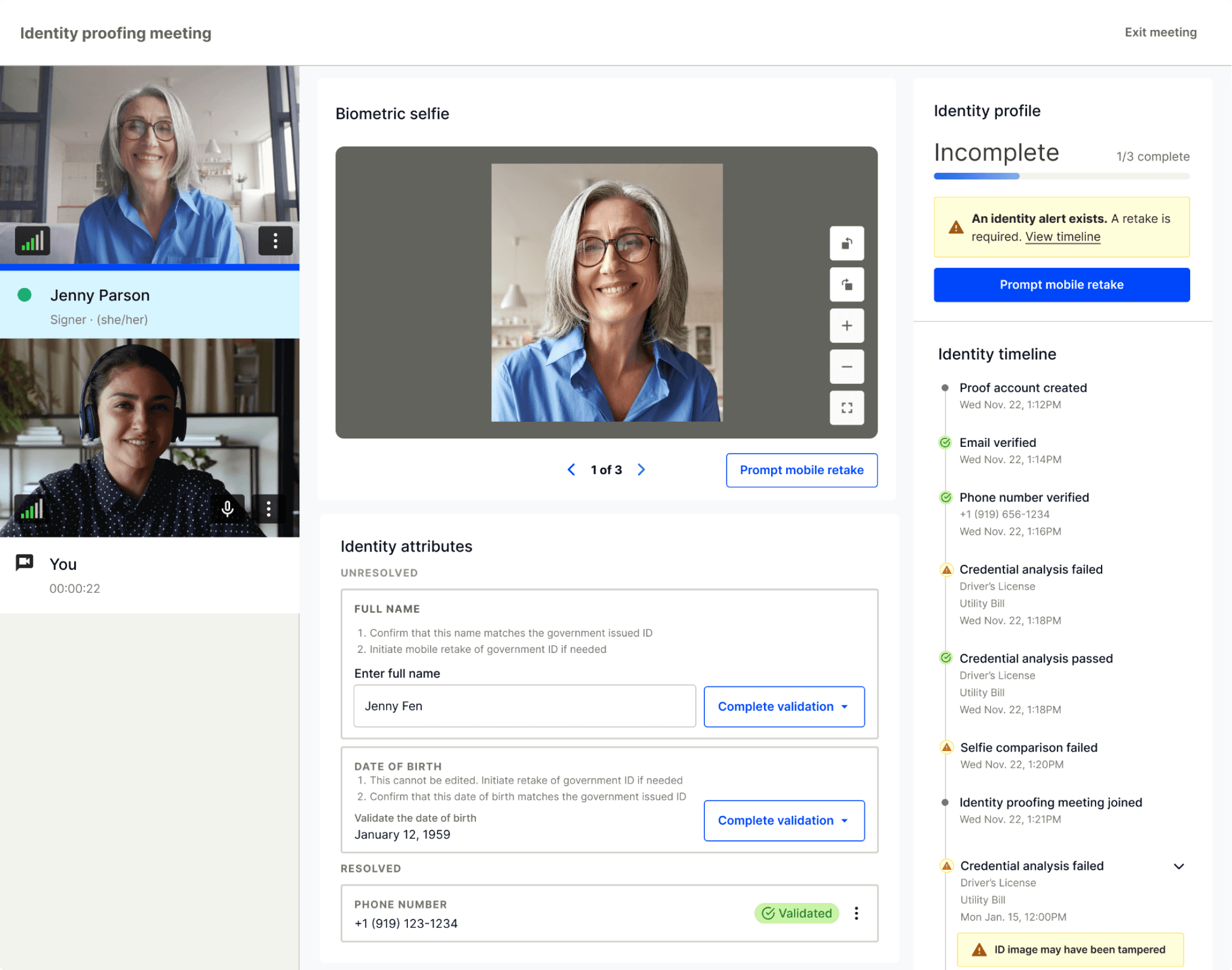Click the identity profile progress bar
Viewport: 1232px width, 970px height.
[x=1061, y=176]
